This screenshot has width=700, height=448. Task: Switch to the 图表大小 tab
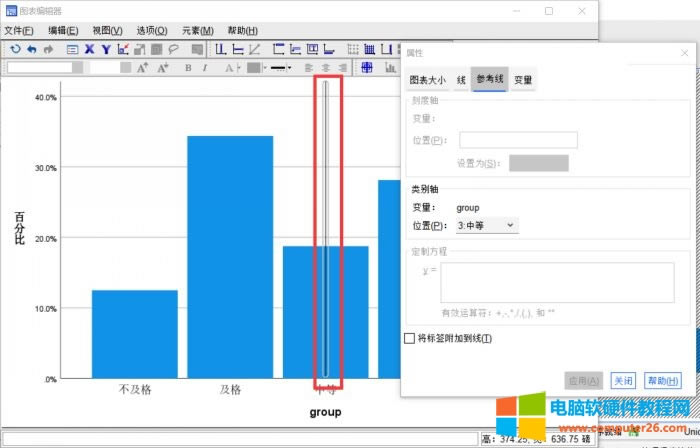pos(427,79)
